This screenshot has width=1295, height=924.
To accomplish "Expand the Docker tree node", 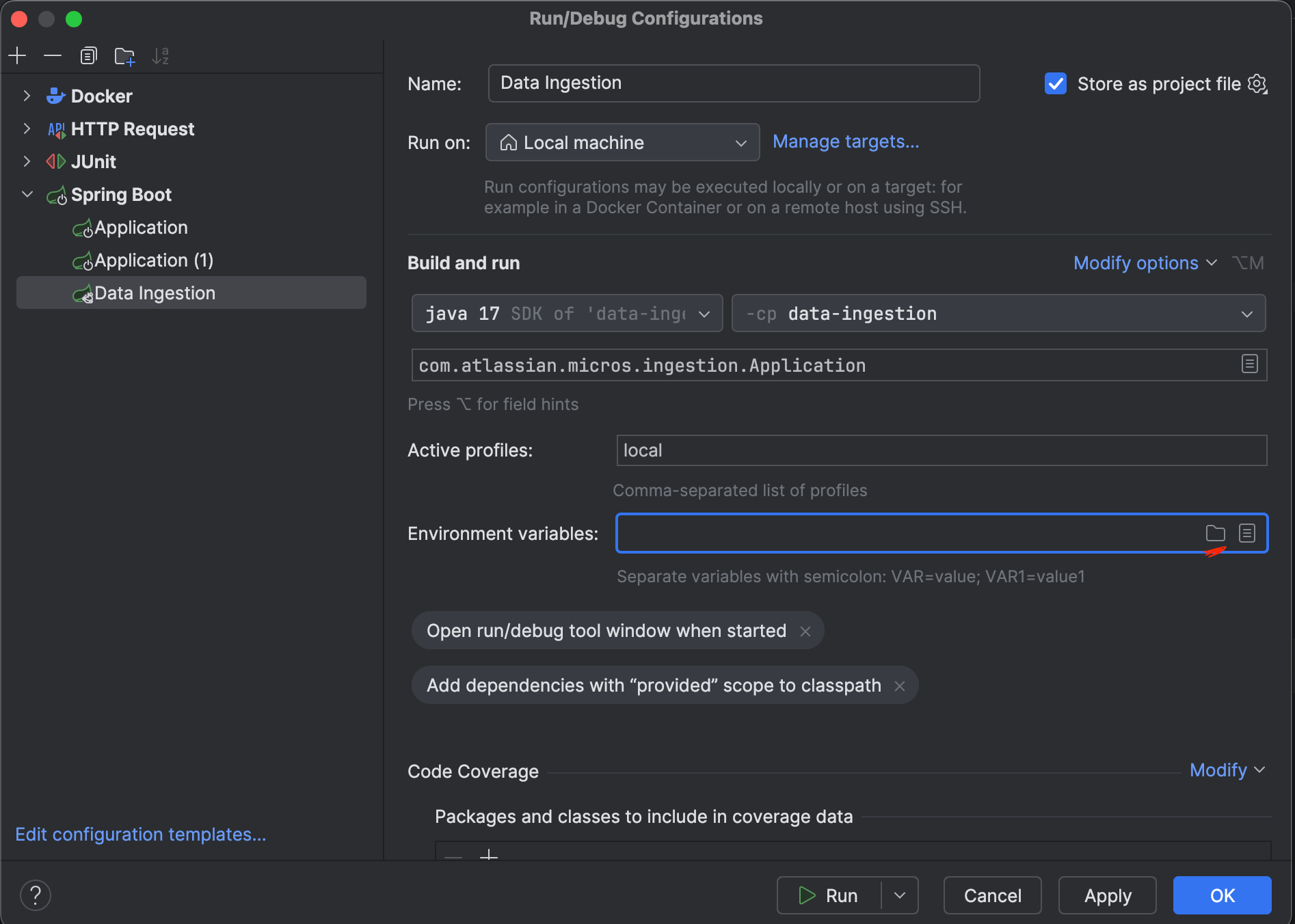I will click(x=27, y=96).
